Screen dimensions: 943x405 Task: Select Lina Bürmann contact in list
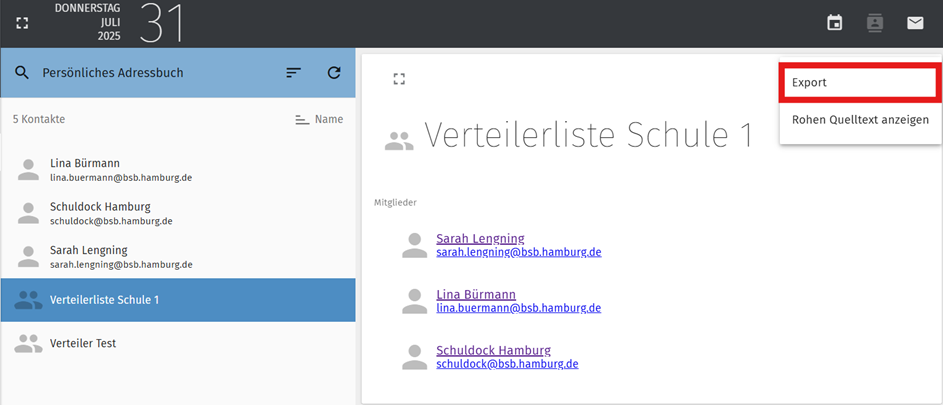178,170
